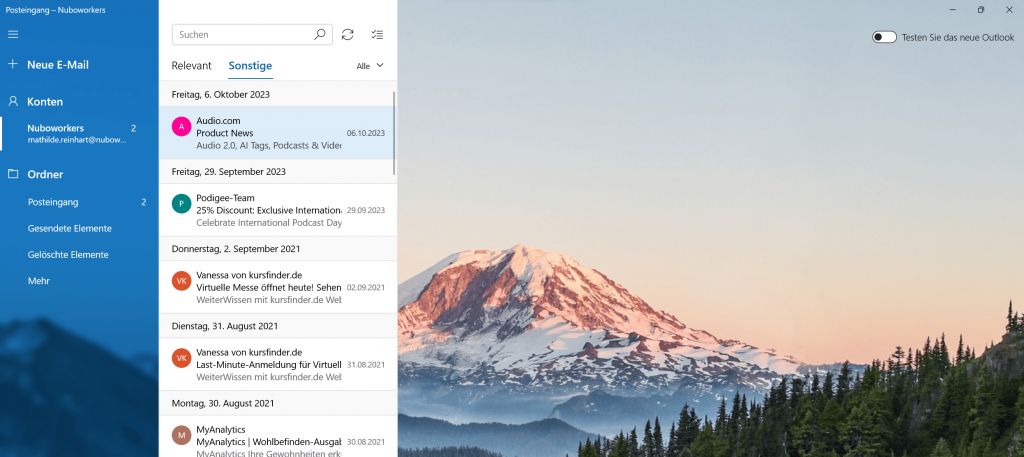The image size is (1024, 457).
Task: Click the pink A avatar for Audio.com
Action: tap(182, 126)
